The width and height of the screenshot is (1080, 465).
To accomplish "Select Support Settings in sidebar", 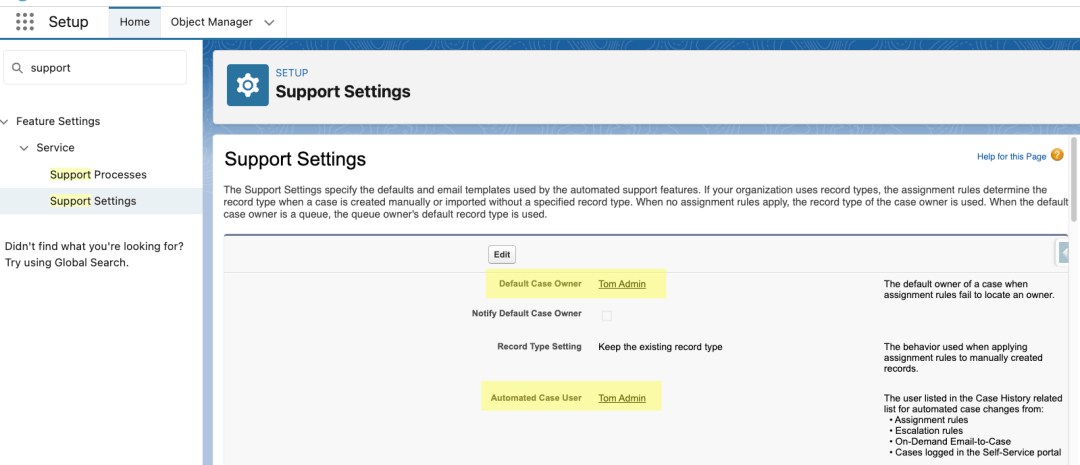I will (93, 201).
